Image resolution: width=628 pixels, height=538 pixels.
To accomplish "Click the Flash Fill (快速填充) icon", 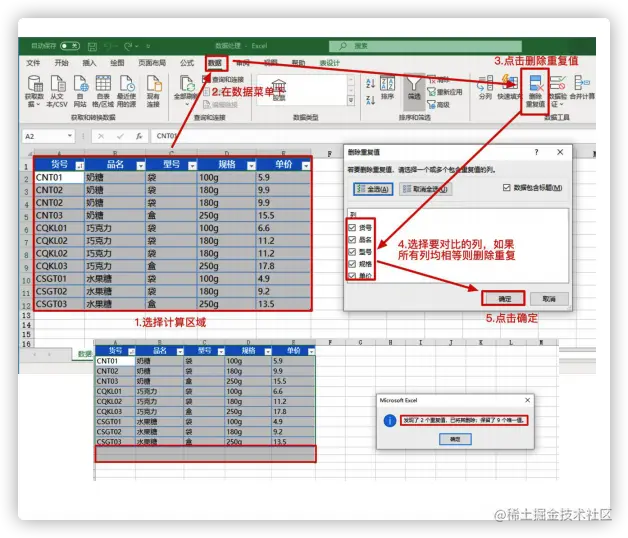I will [509, 83].
